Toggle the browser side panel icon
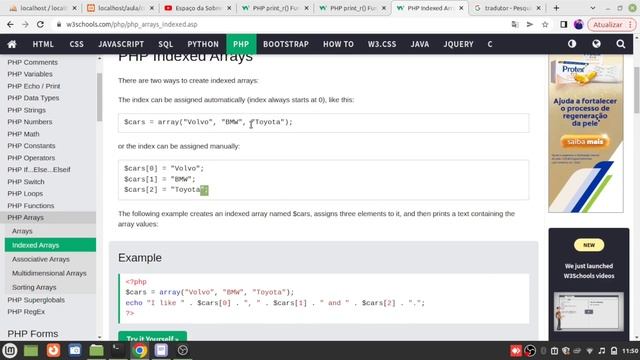This screenshot has height=360, width=640. [x=564, y=24]
